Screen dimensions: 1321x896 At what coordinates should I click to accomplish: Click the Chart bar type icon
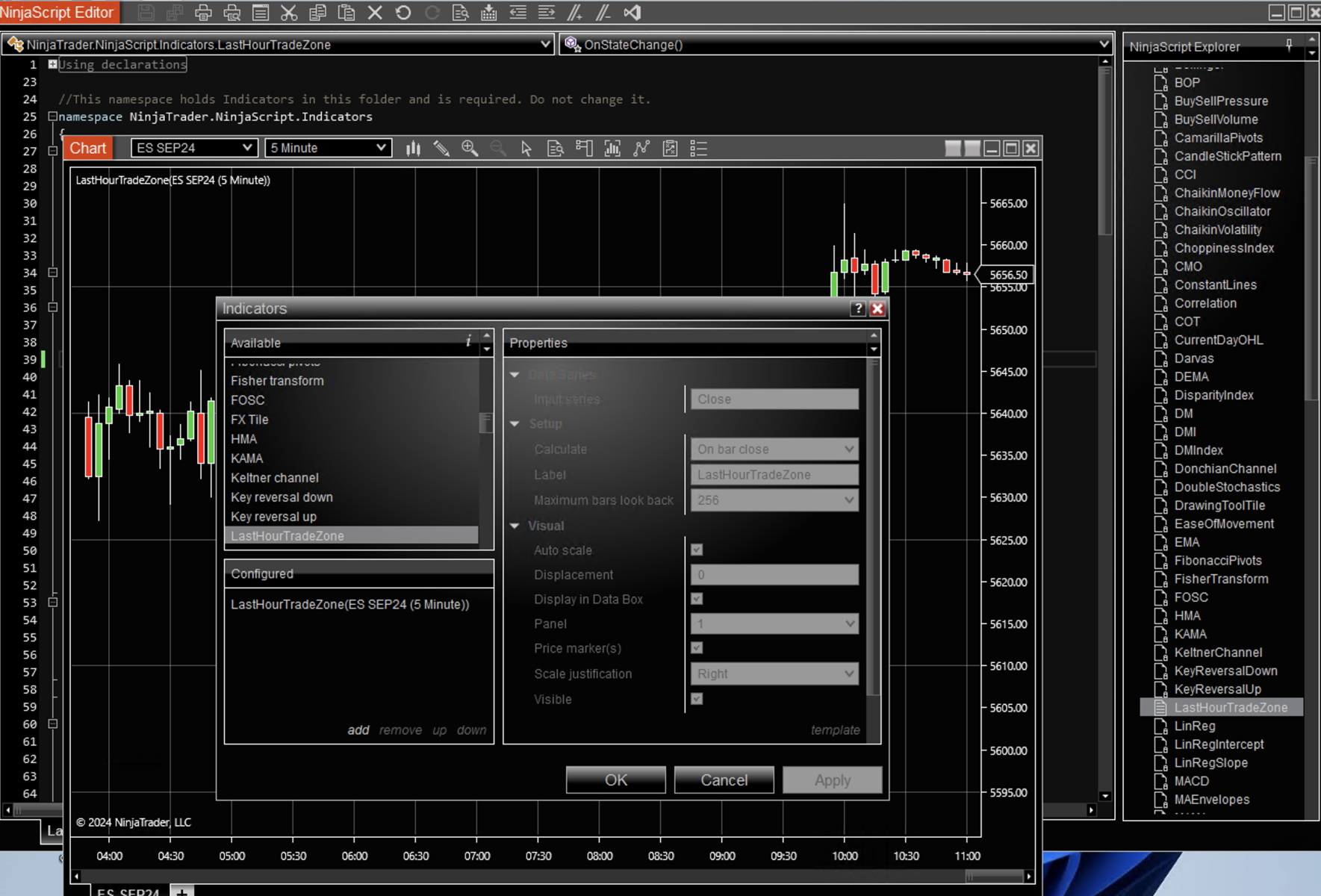coord(413,149)
